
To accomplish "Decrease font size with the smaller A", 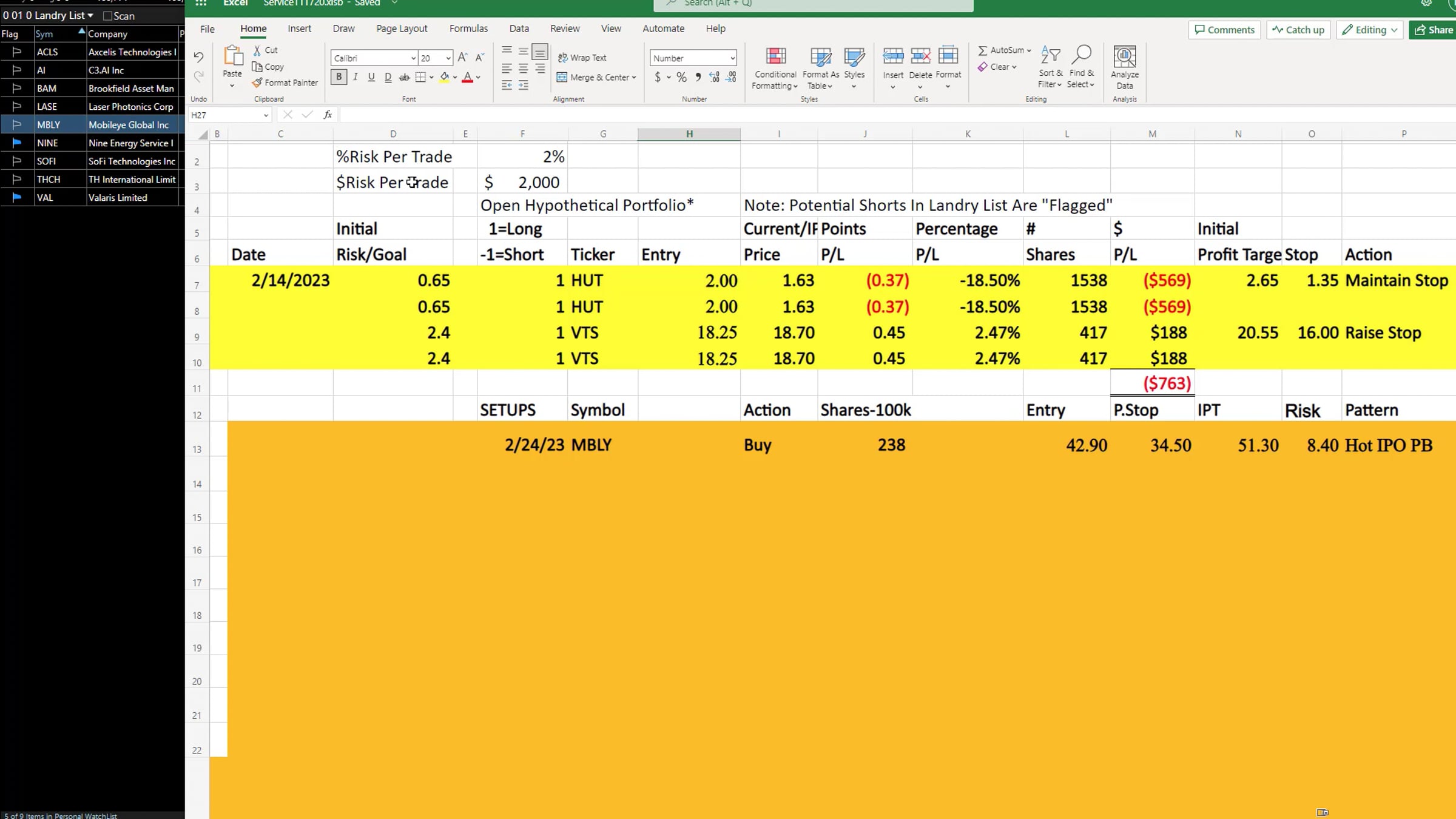I will pyautogui.click(x=479, y=58).
